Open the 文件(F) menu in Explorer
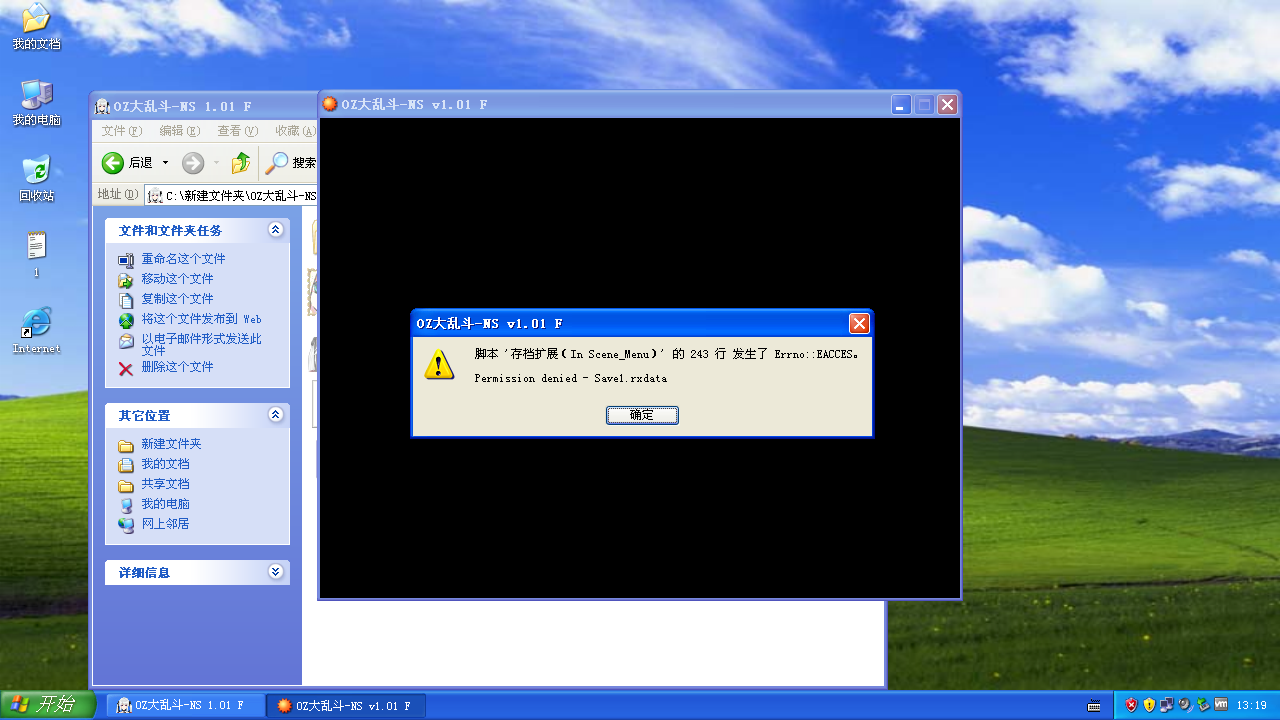 pos(121,131)
